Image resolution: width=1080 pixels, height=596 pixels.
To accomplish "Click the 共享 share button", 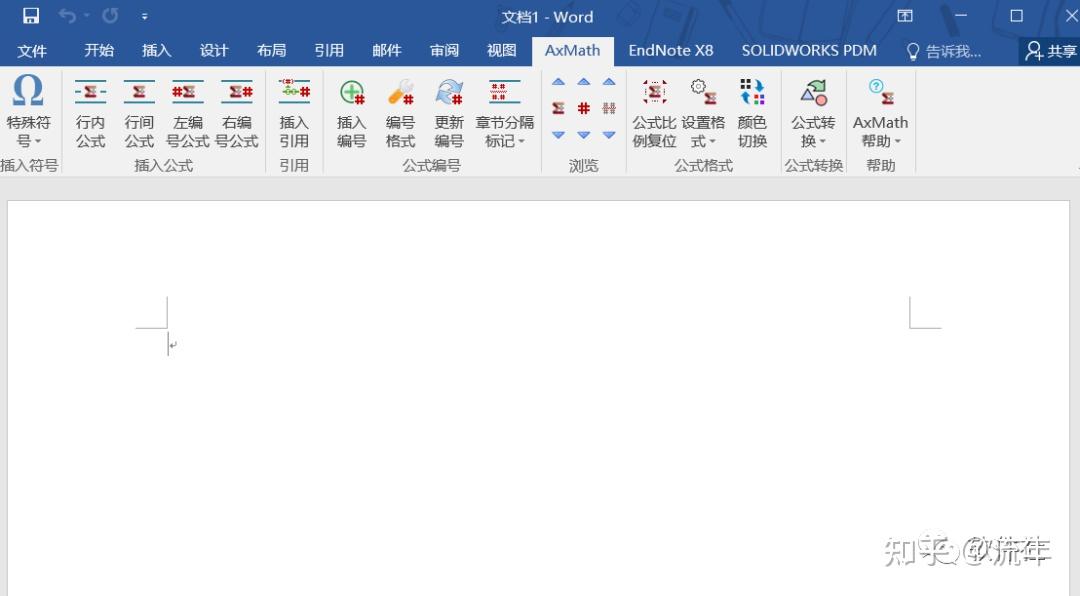I will click(1051, 51).
